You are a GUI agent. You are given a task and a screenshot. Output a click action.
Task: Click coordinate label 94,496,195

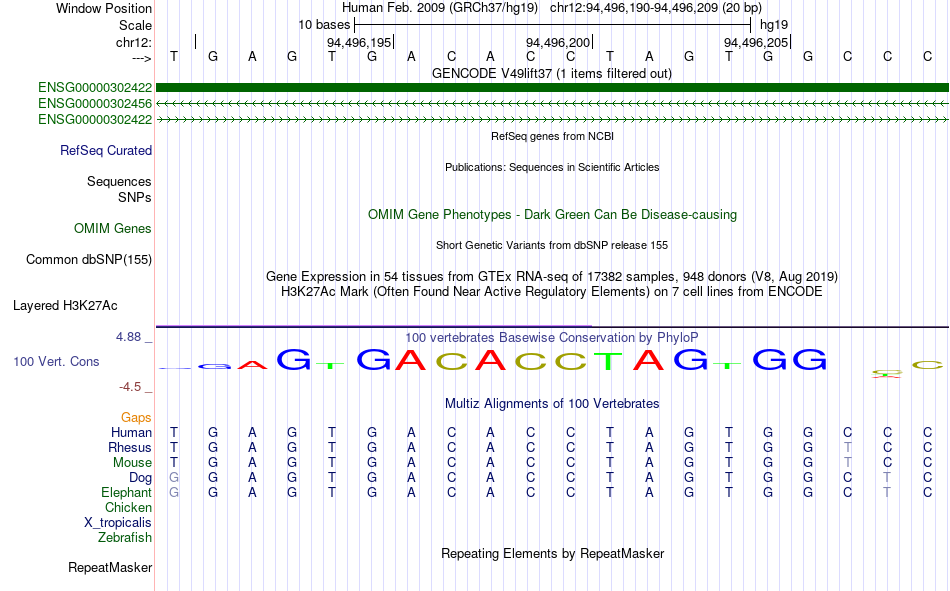(x=359, y=42)
